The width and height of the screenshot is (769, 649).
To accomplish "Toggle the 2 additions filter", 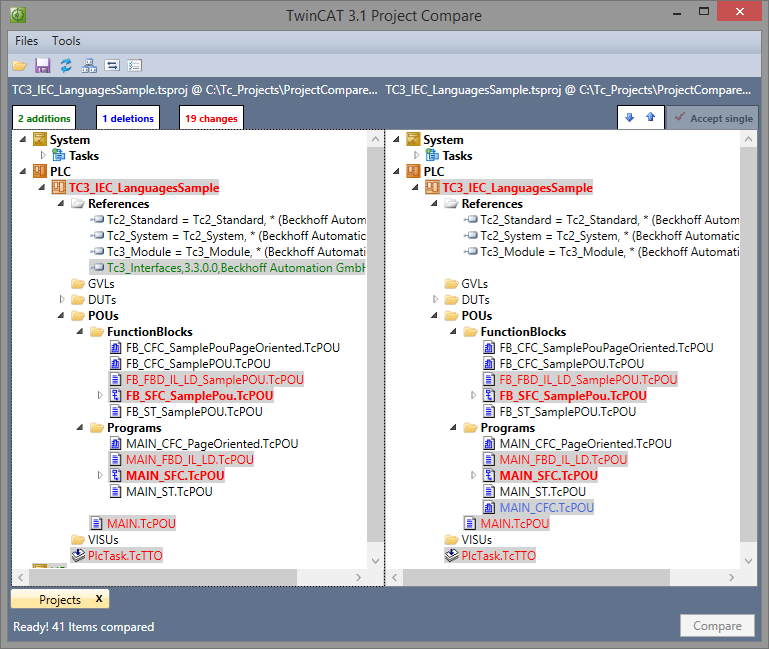I will (44, 118).
